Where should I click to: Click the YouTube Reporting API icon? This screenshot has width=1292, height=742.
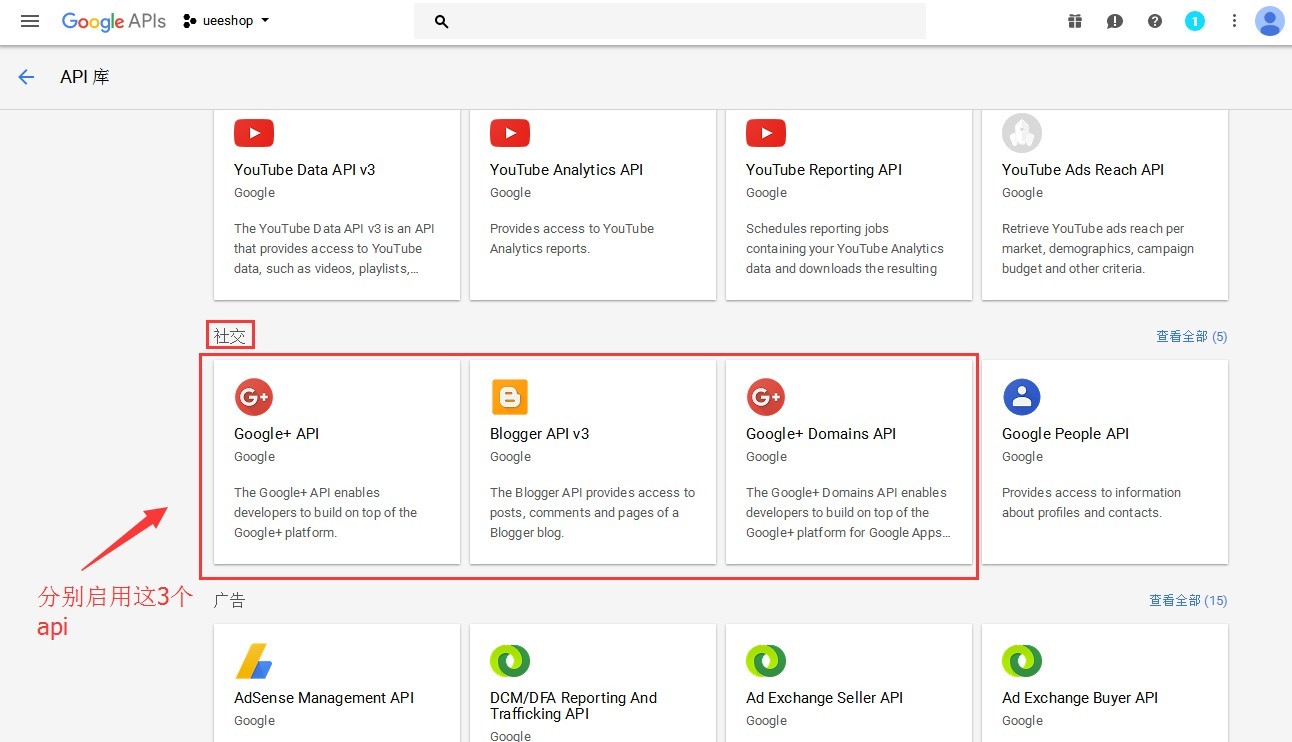(766, 133)
